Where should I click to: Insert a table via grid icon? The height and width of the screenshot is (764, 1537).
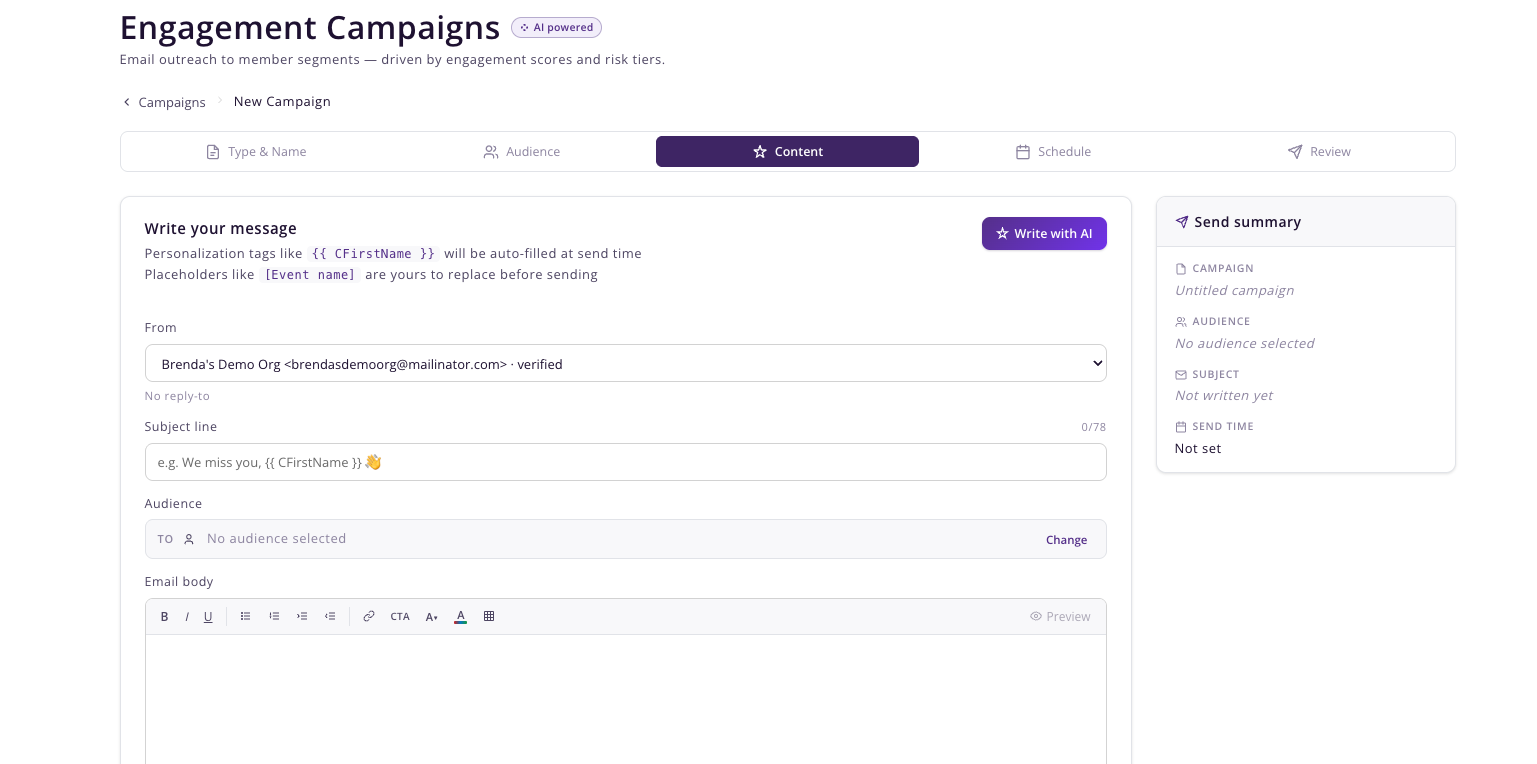point(489,617)
